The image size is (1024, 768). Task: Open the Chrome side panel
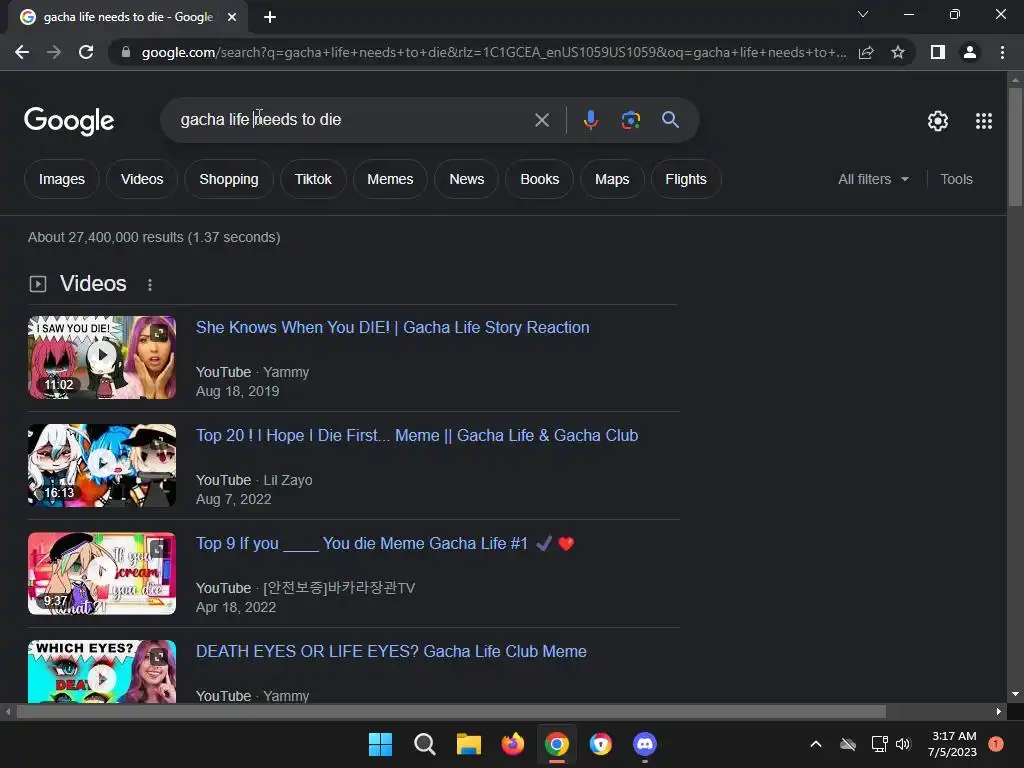pos(938,52)
